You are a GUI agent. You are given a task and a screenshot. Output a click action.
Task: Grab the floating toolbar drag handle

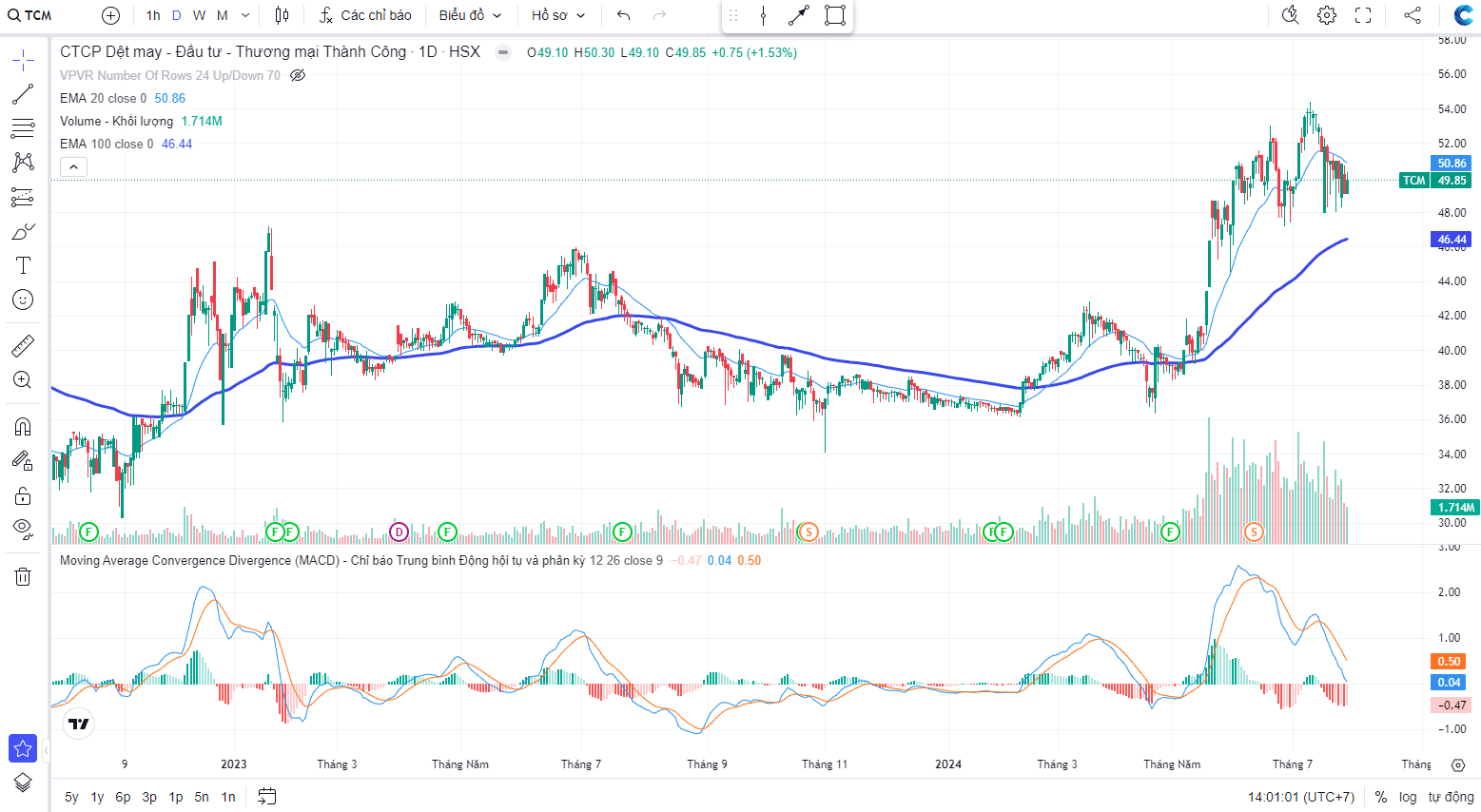tap(733, 15)
